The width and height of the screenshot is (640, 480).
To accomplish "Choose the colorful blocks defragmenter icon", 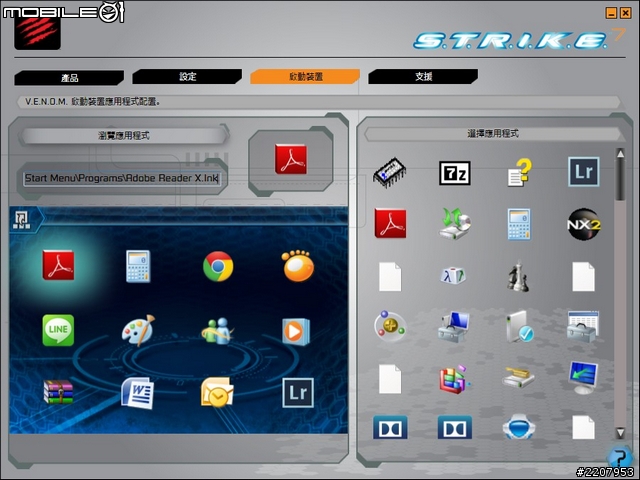I will coord(454,378).
